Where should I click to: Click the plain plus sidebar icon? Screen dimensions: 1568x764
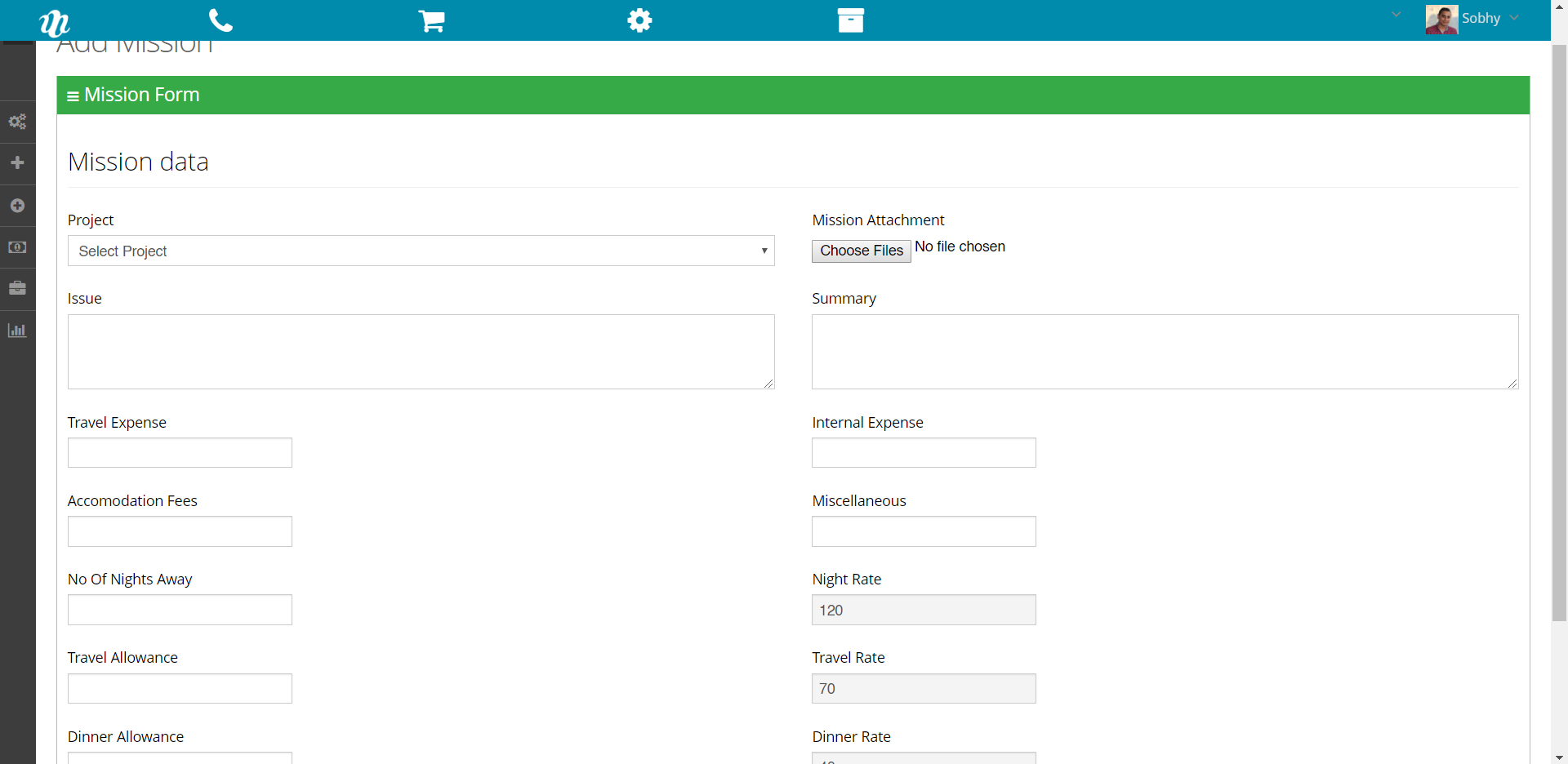point(17,163)
